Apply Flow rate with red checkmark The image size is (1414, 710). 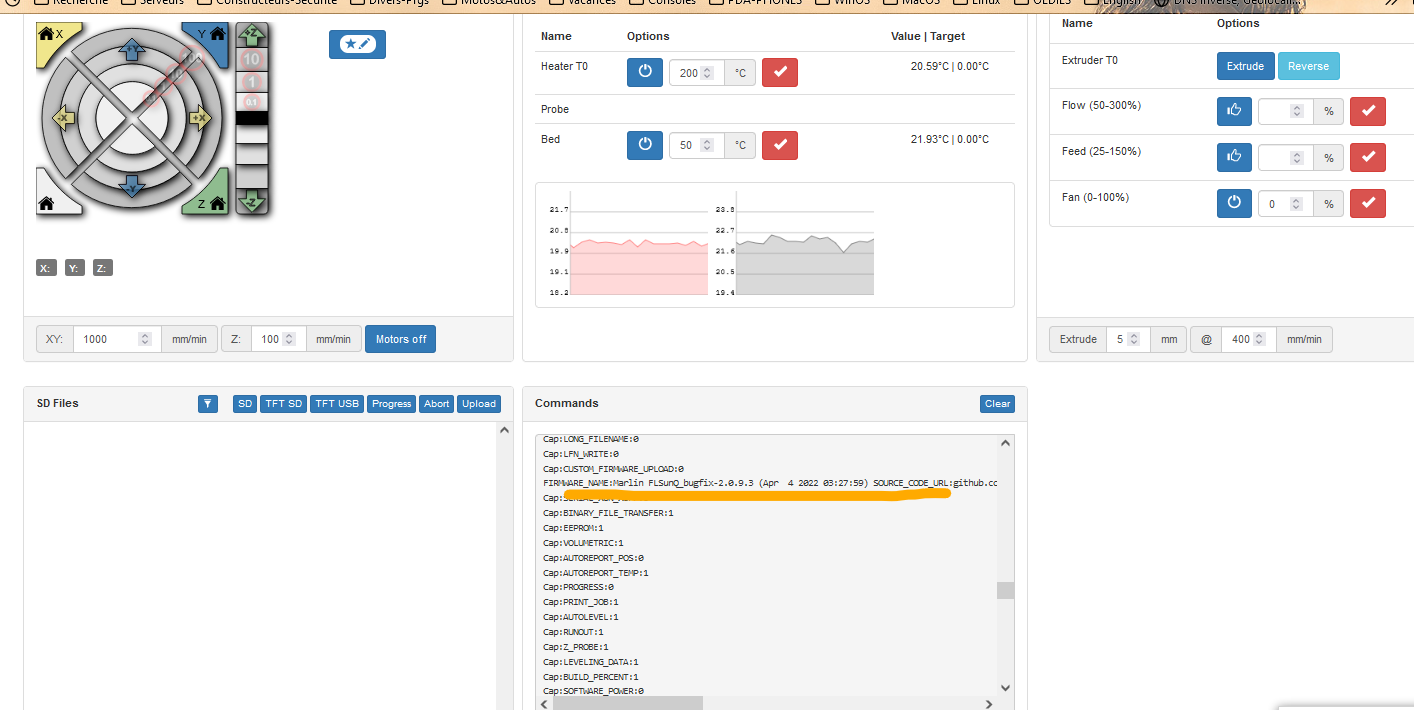(1368, 111)
